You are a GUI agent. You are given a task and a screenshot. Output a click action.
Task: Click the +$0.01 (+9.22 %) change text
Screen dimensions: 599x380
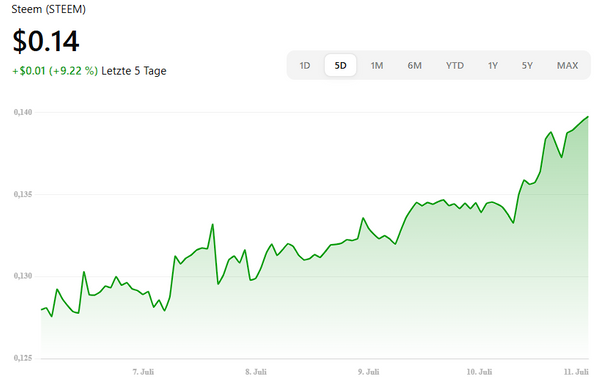pyautogui.click(x=55, y=71)
